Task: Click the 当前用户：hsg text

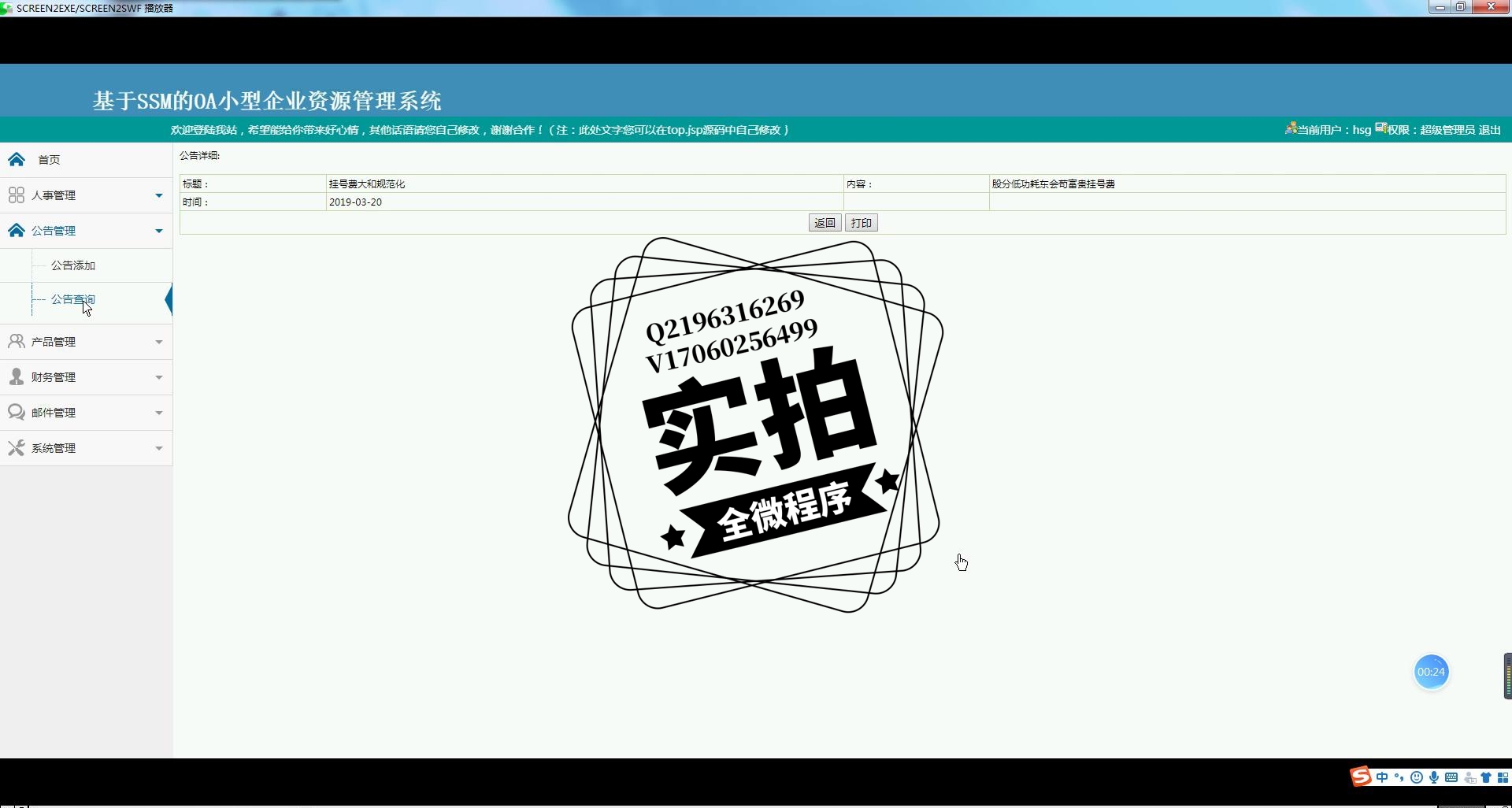Action: pyautogui.click(x=1334, y=130)
